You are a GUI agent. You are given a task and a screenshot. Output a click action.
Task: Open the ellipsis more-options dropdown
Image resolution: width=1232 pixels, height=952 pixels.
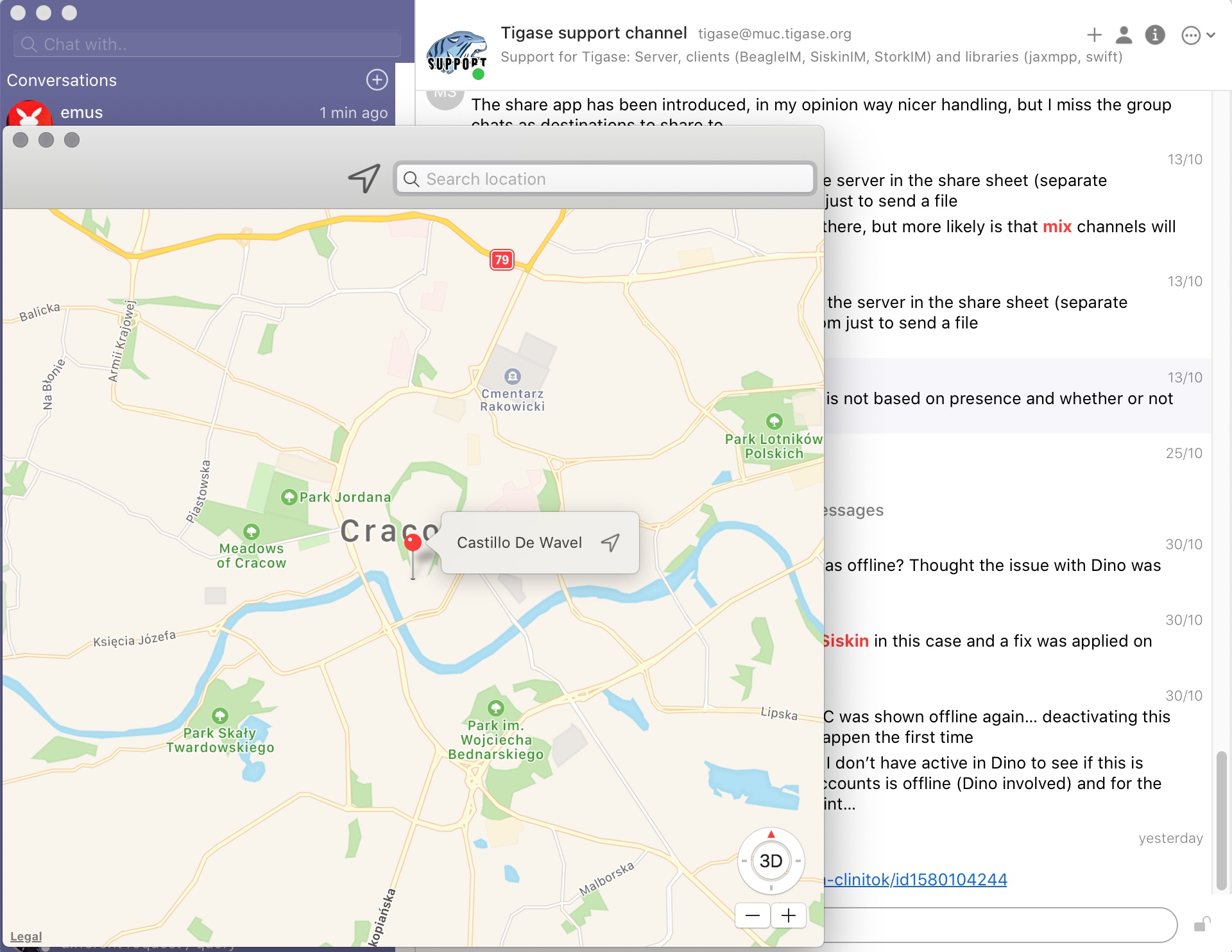1198,35
